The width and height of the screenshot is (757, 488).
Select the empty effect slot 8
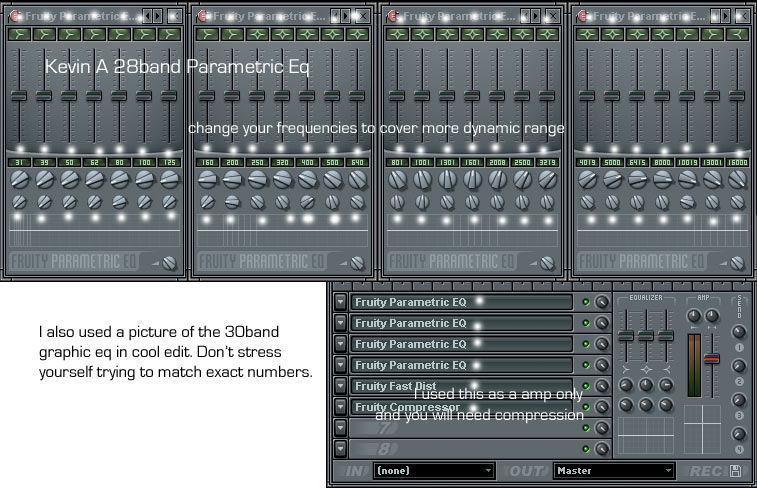(461, 449)
